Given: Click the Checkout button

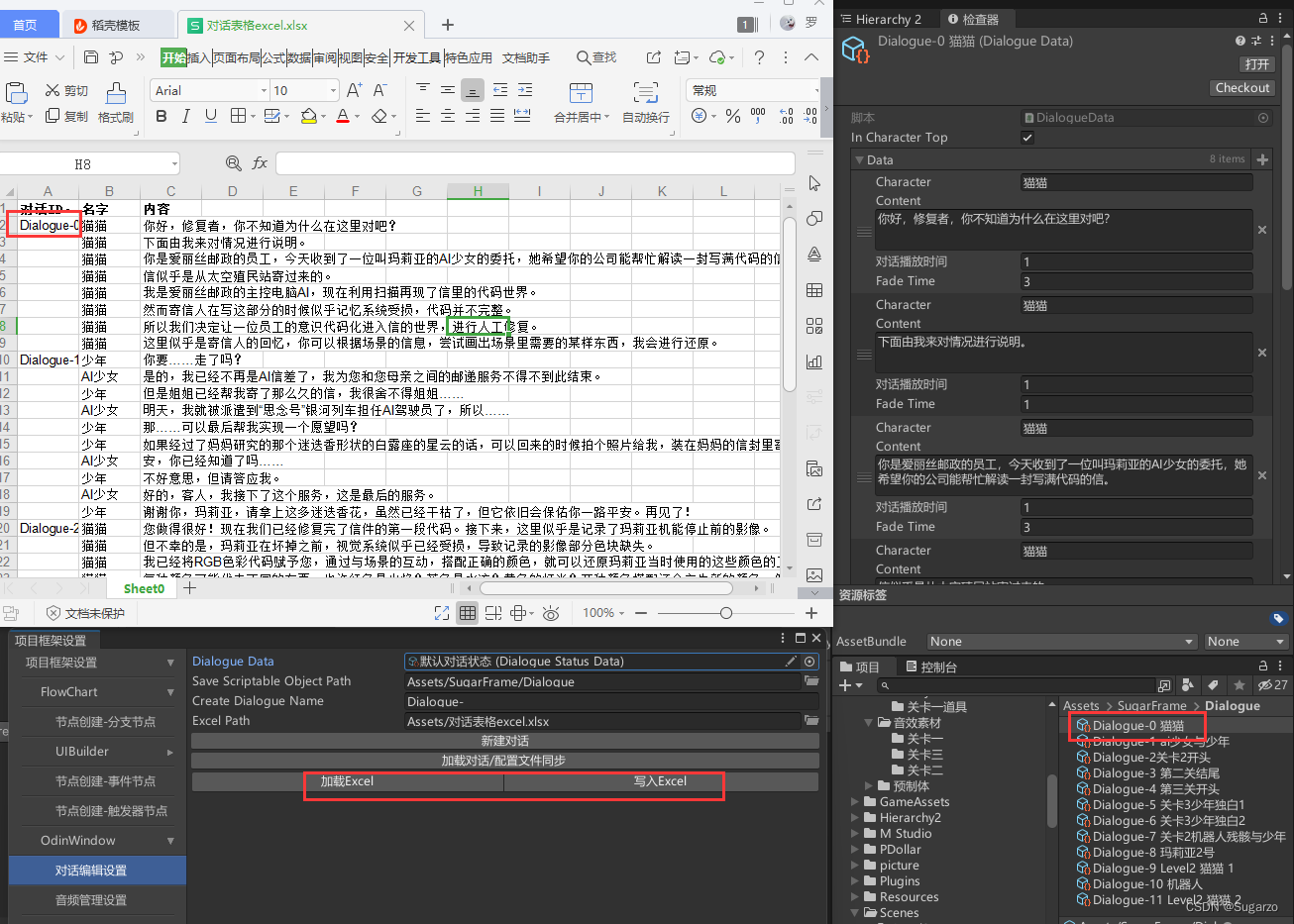Looking at the screenshot, I should click(x=1242, y=87).
